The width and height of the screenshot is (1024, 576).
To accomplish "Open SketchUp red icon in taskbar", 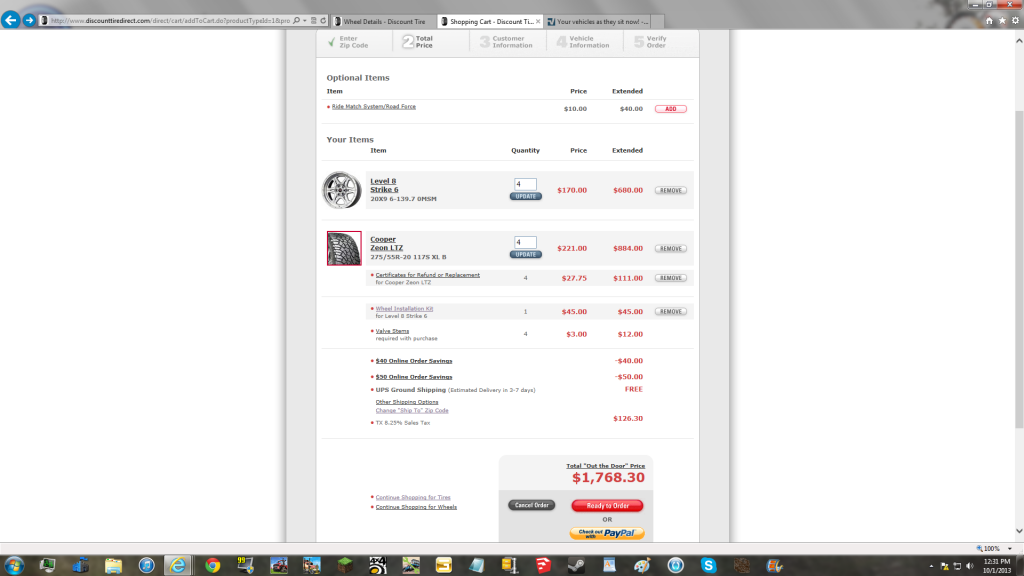I will (x=543, y=565).
